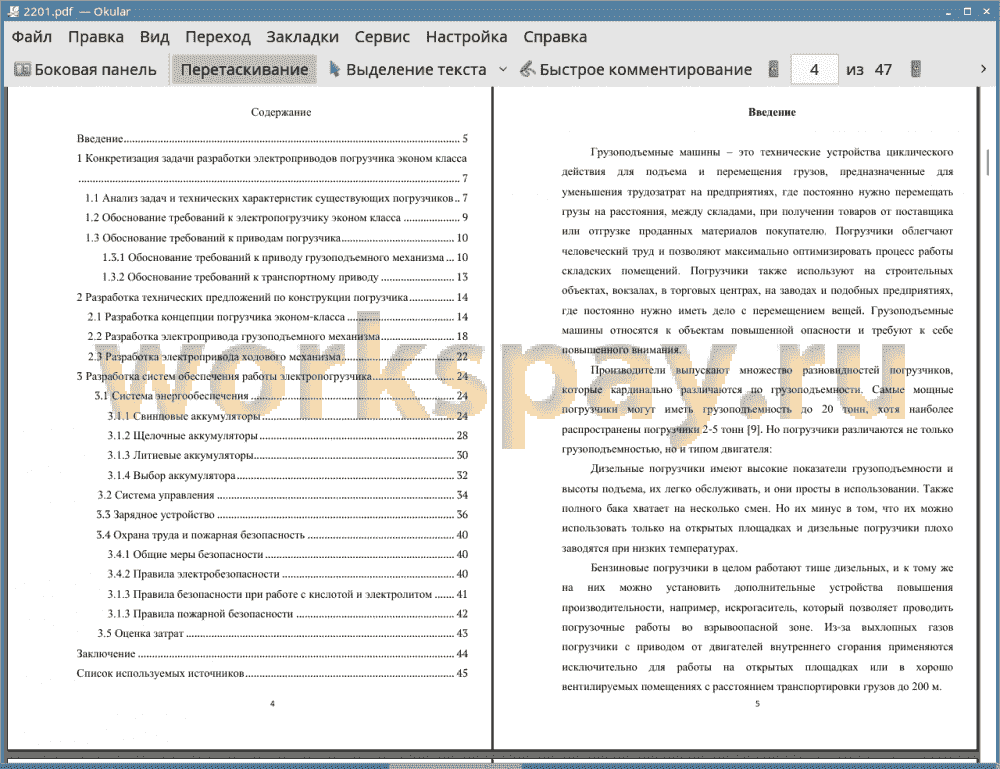
Task: Click the Быстрое комментирование button
Action: (x=636, y=70)
